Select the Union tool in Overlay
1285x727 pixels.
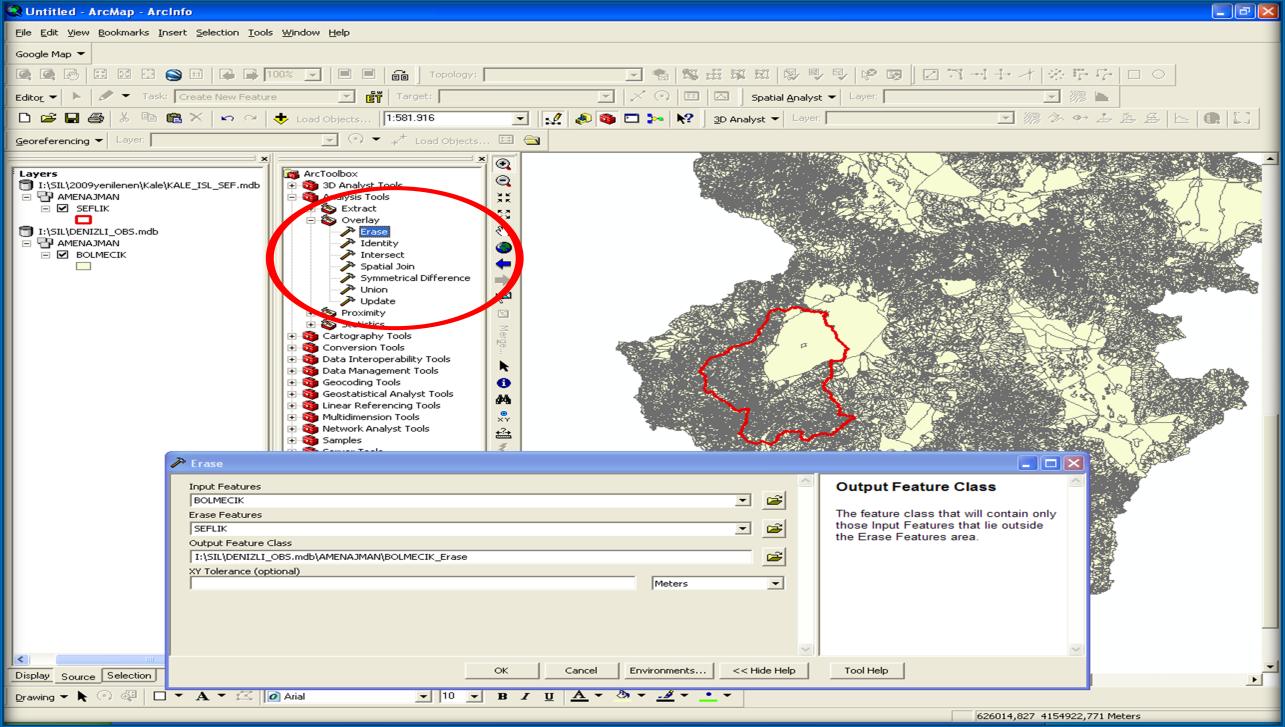374,289
